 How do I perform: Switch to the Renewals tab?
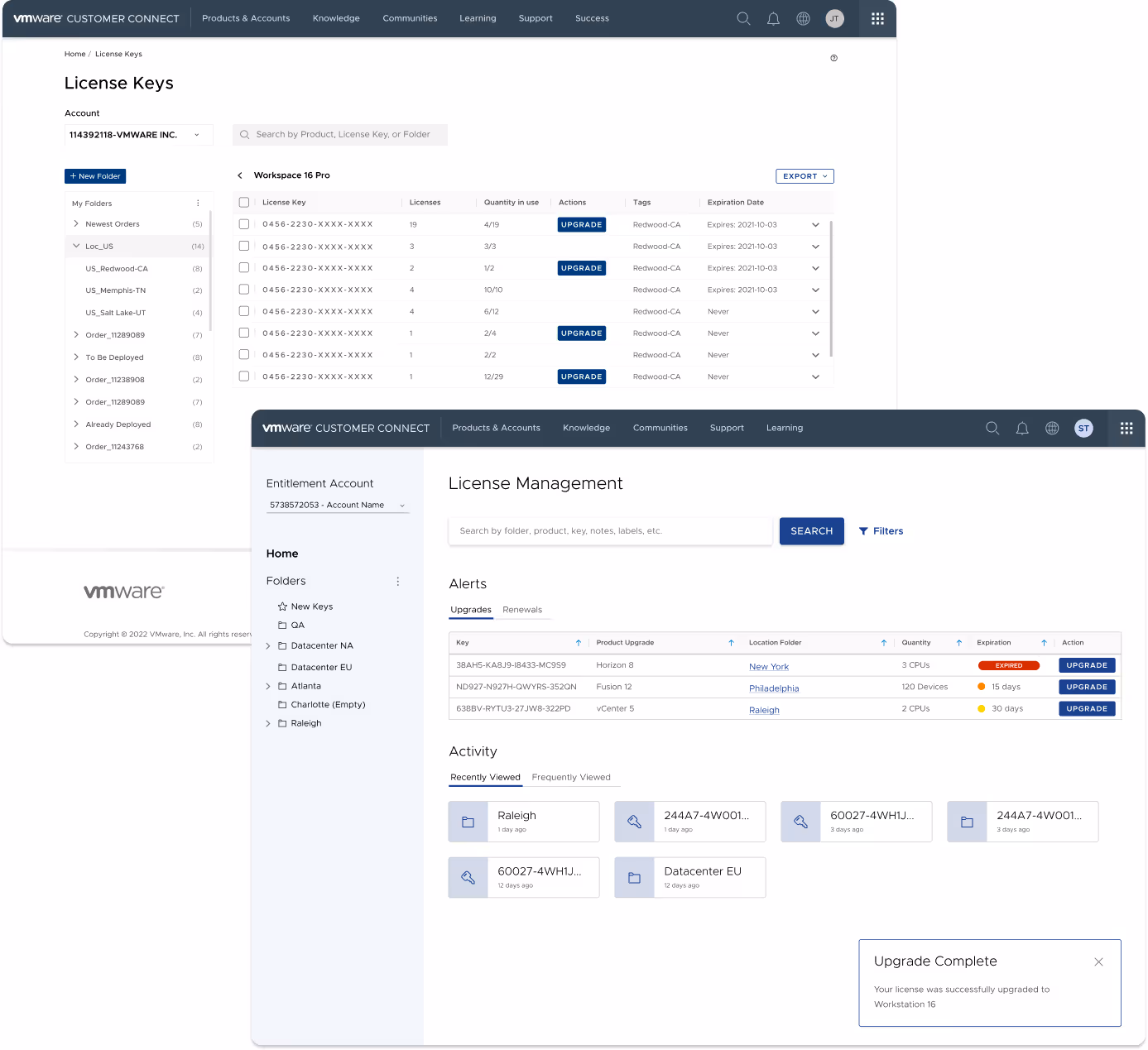pyautogui.click(x=522, y=610)
